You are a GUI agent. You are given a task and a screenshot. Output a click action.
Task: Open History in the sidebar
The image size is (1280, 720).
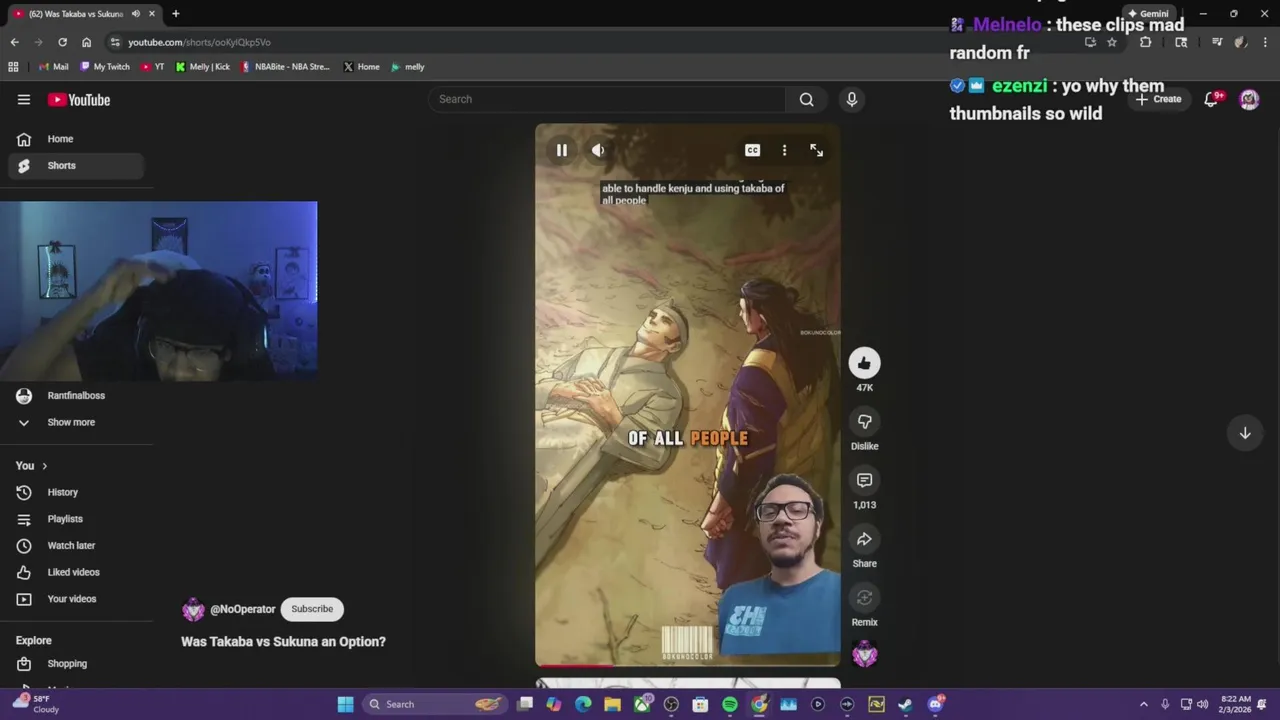point(75,492)
